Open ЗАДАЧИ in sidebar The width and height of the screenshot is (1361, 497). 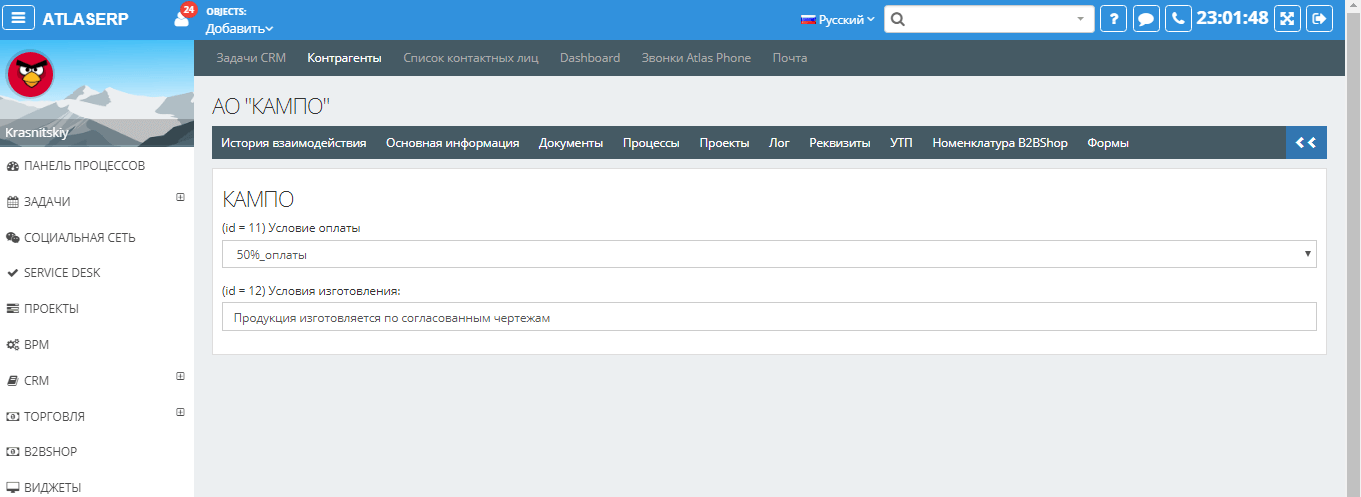coord(39,202)
